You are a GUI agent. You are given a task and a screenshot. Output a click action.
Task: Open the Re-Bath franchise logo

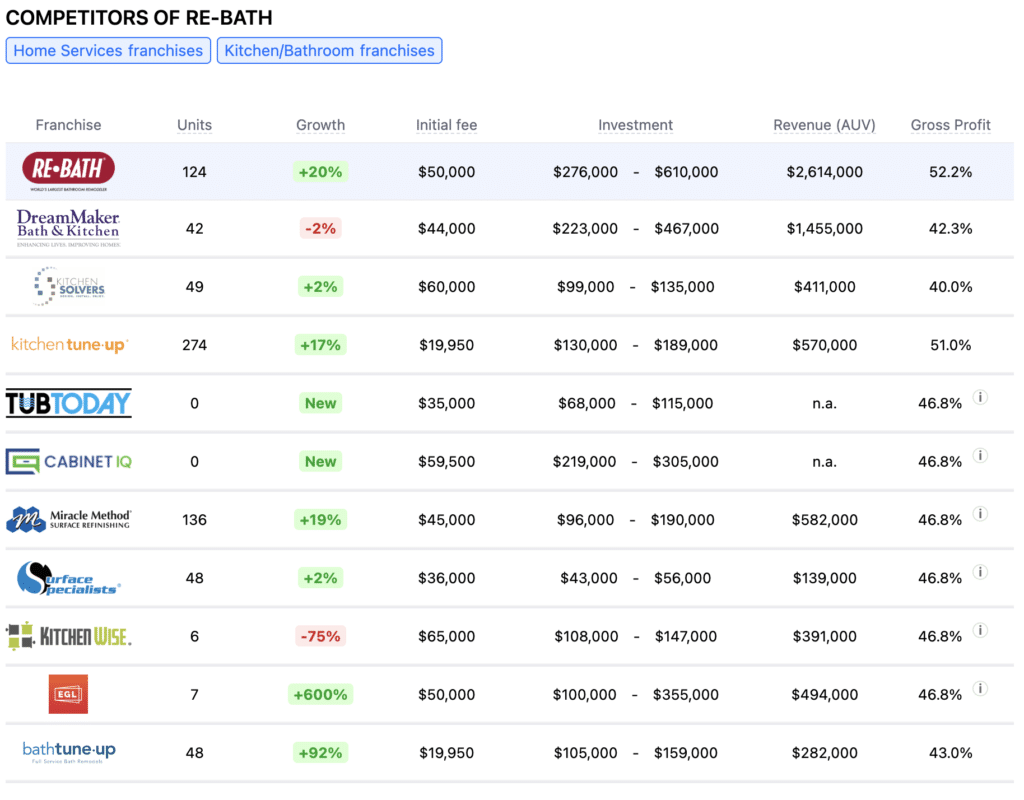[x=69, y=172]
